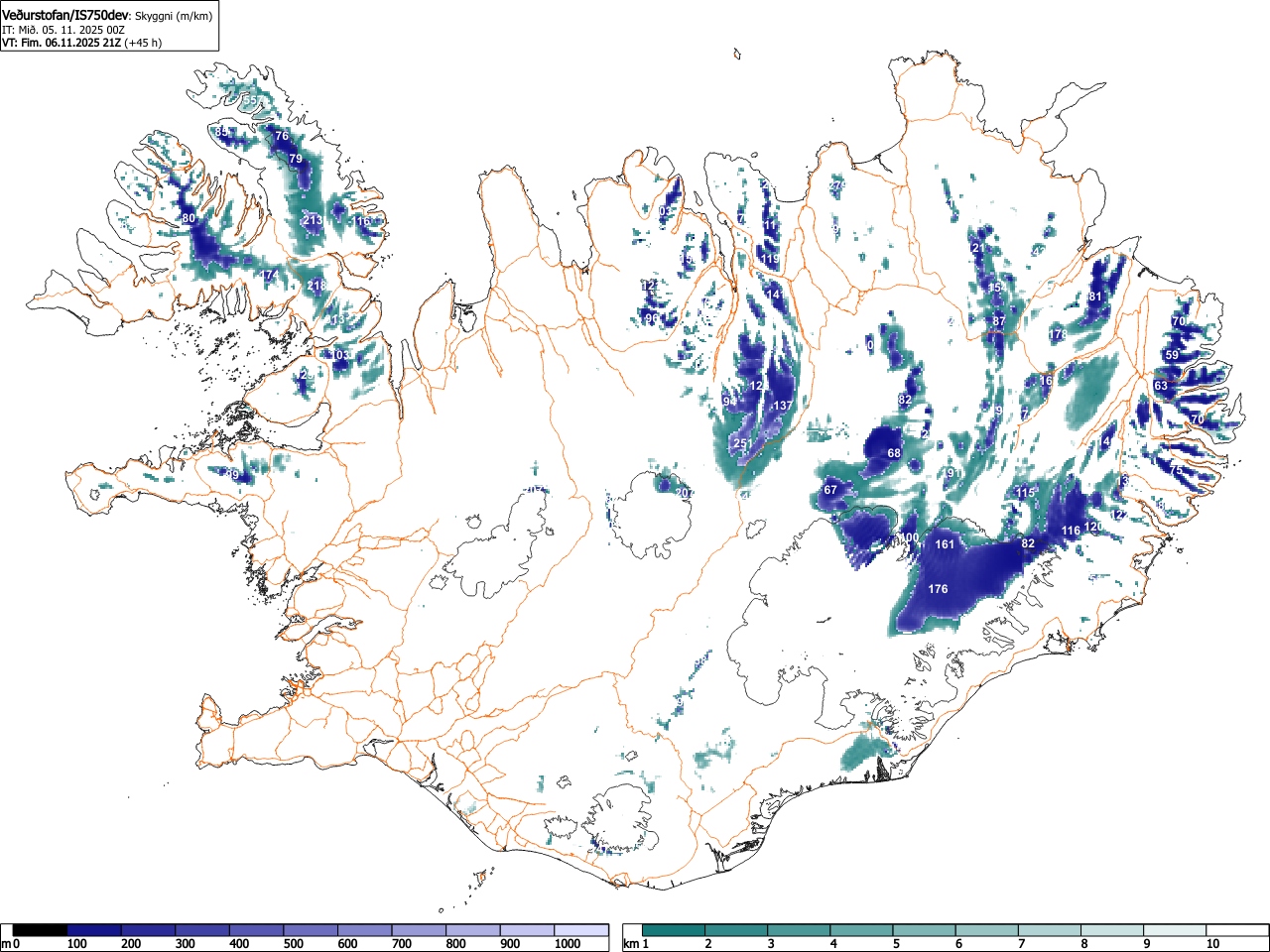Click the '68' visibility value on the map

click(x=894, y=453)
